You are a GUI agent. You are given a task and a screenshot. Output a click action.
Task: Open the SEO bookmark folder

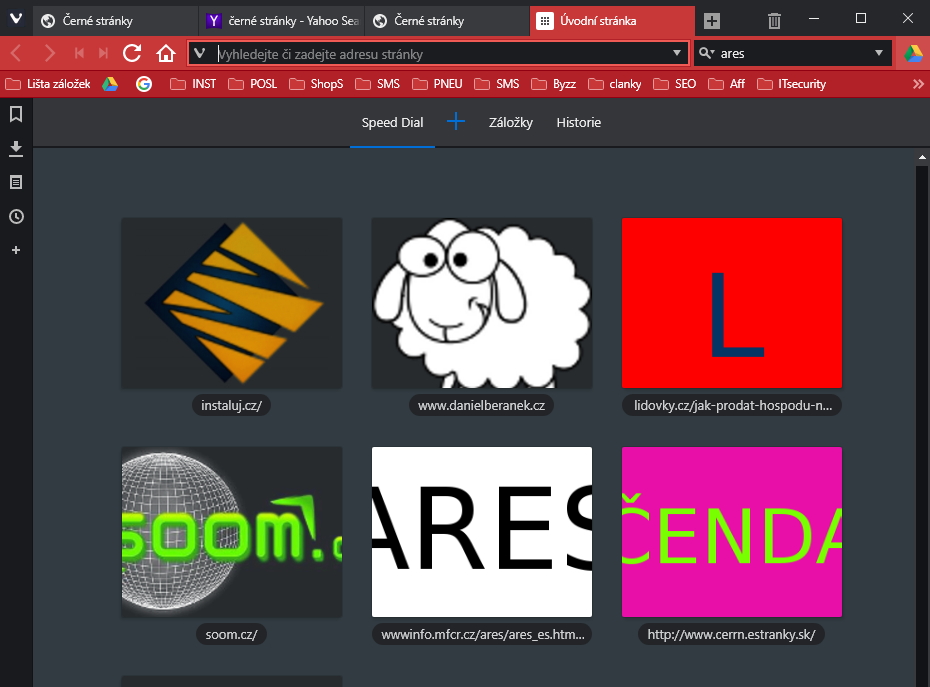pos(674,84)
